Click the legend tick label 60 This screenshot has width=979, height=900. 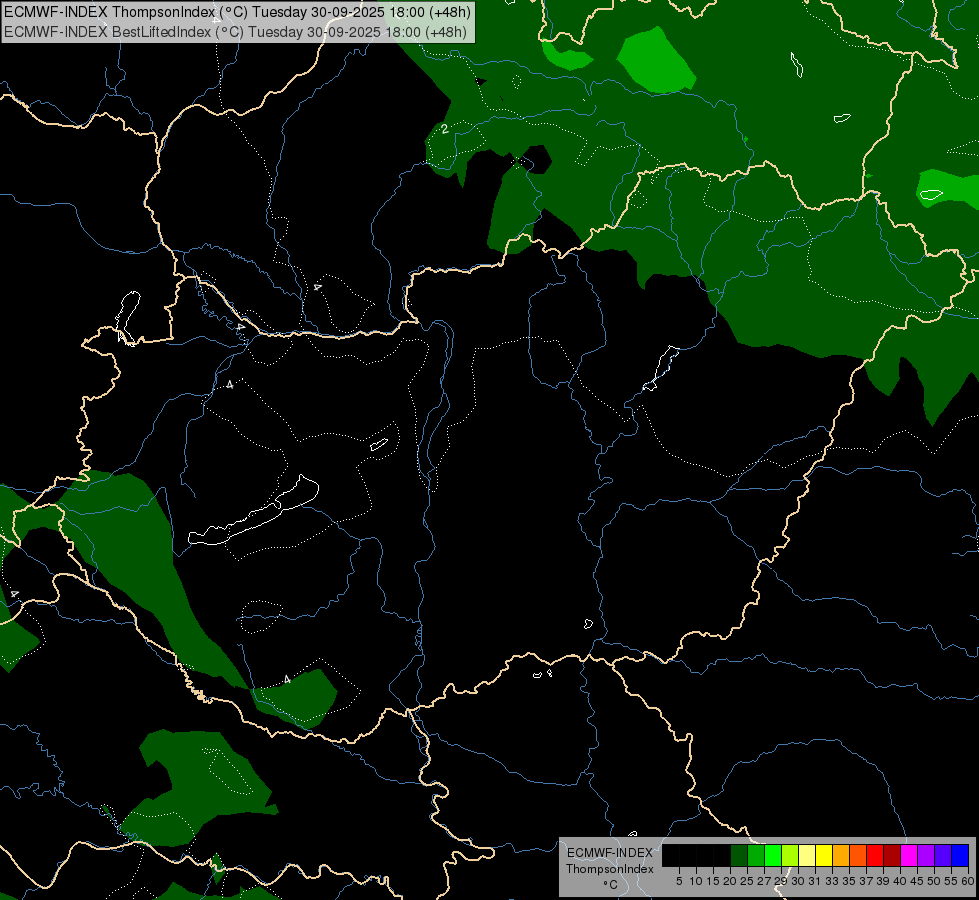[968, 881]
